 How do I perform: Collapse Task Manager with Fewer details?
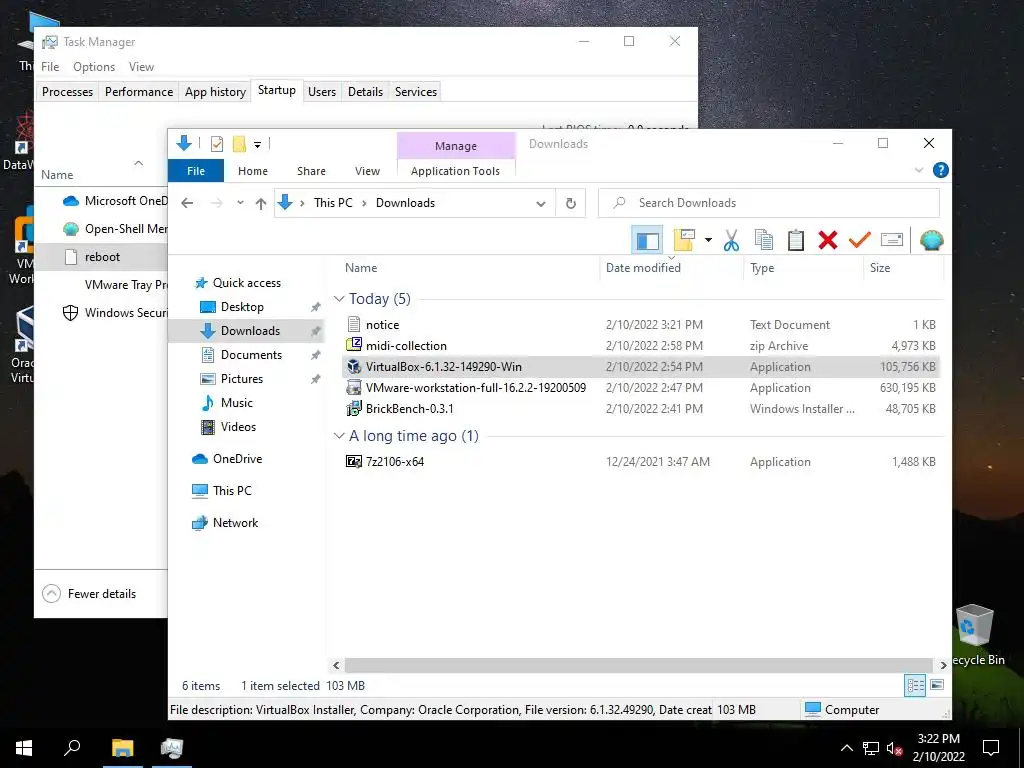[x=89, y=594]
